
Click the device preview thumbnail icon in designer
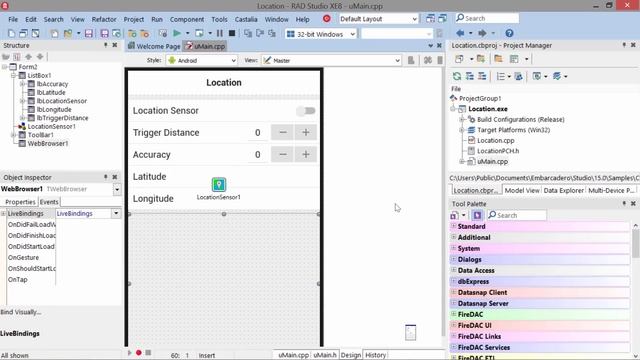[x=411, y=332]
